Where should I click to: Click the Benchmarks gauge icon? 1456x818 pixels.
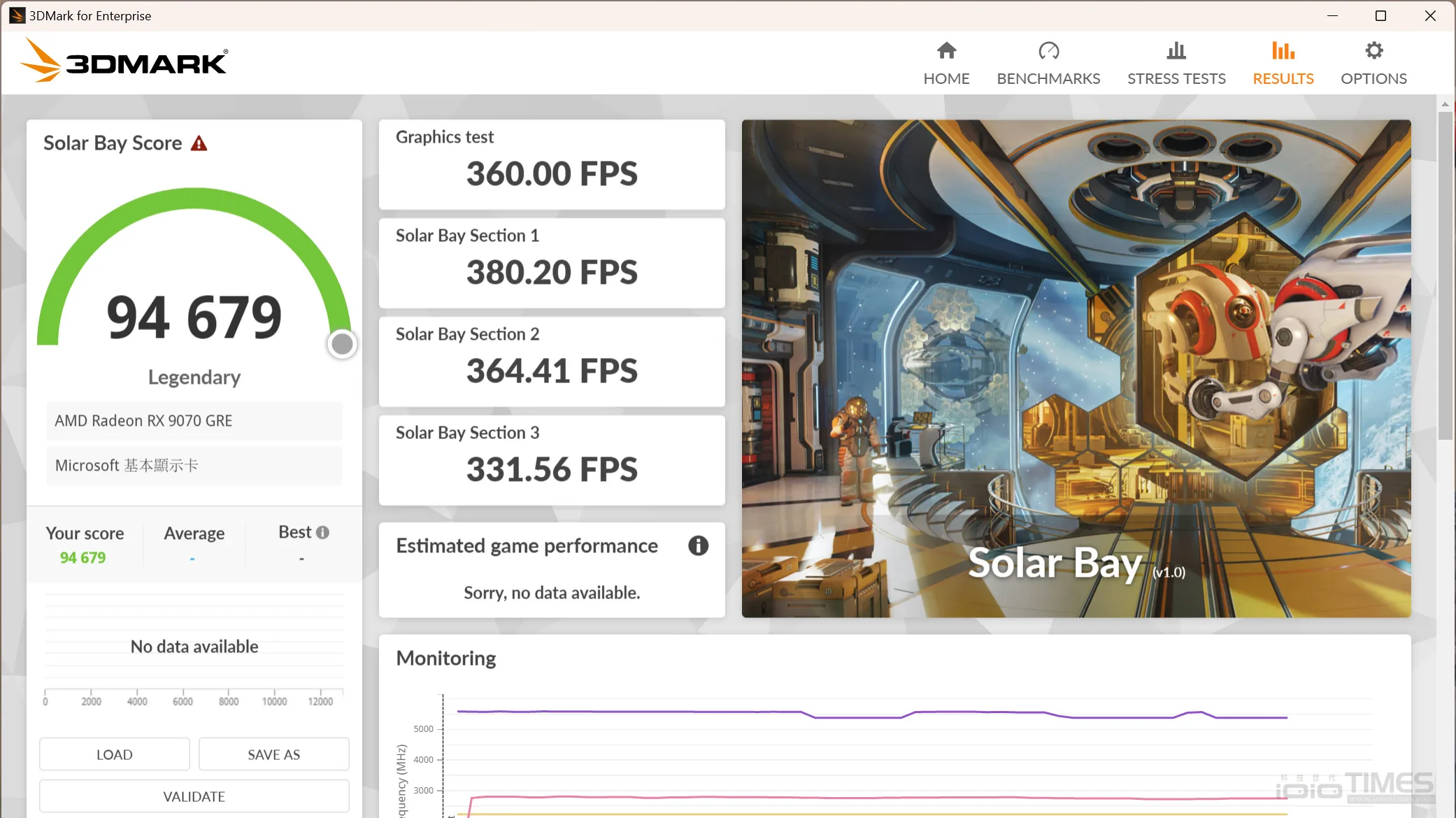point(1048,50)
